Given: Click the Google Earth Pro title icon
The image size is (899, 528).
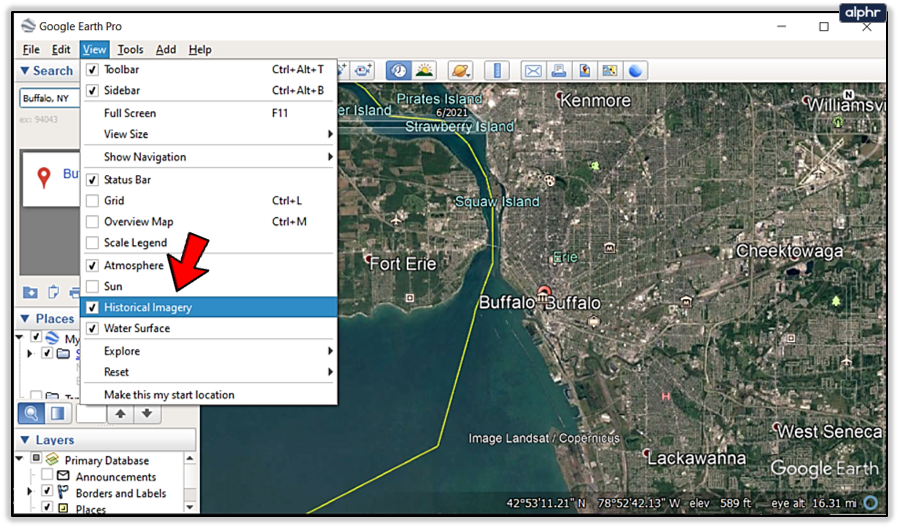Looking at the screenshot, I should tap(28, 26).
